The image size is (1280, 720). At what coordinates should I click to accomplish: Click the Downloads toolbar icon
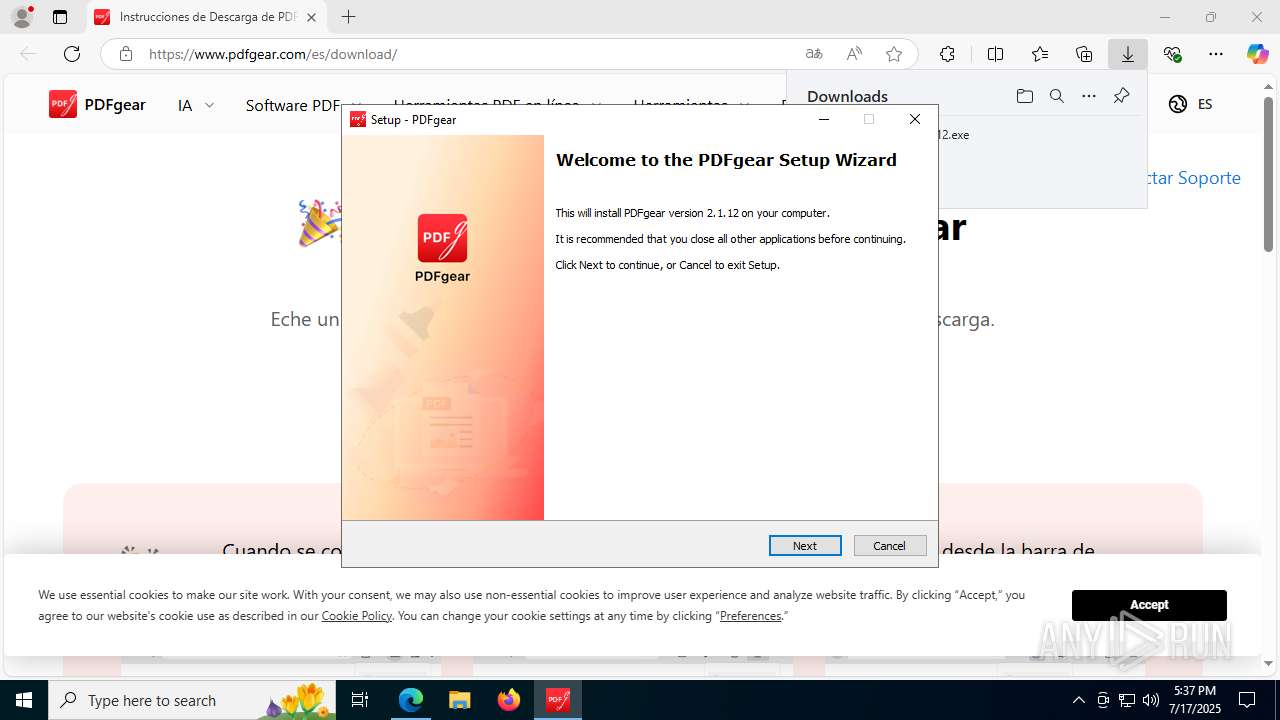(x=1128, y=54)
